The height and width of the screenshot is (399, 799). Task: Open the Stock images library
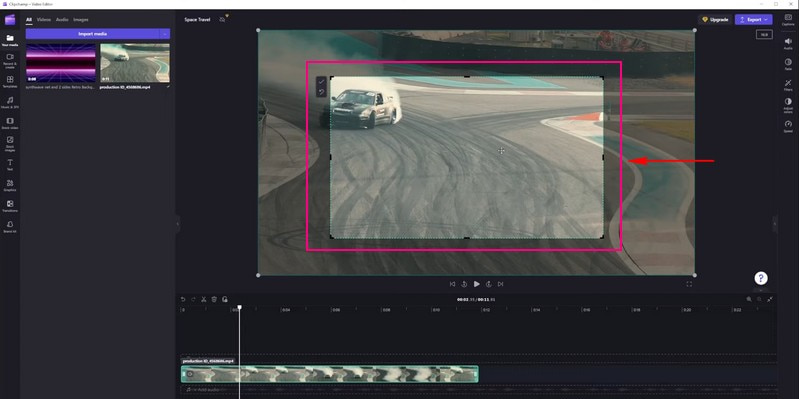10,144
